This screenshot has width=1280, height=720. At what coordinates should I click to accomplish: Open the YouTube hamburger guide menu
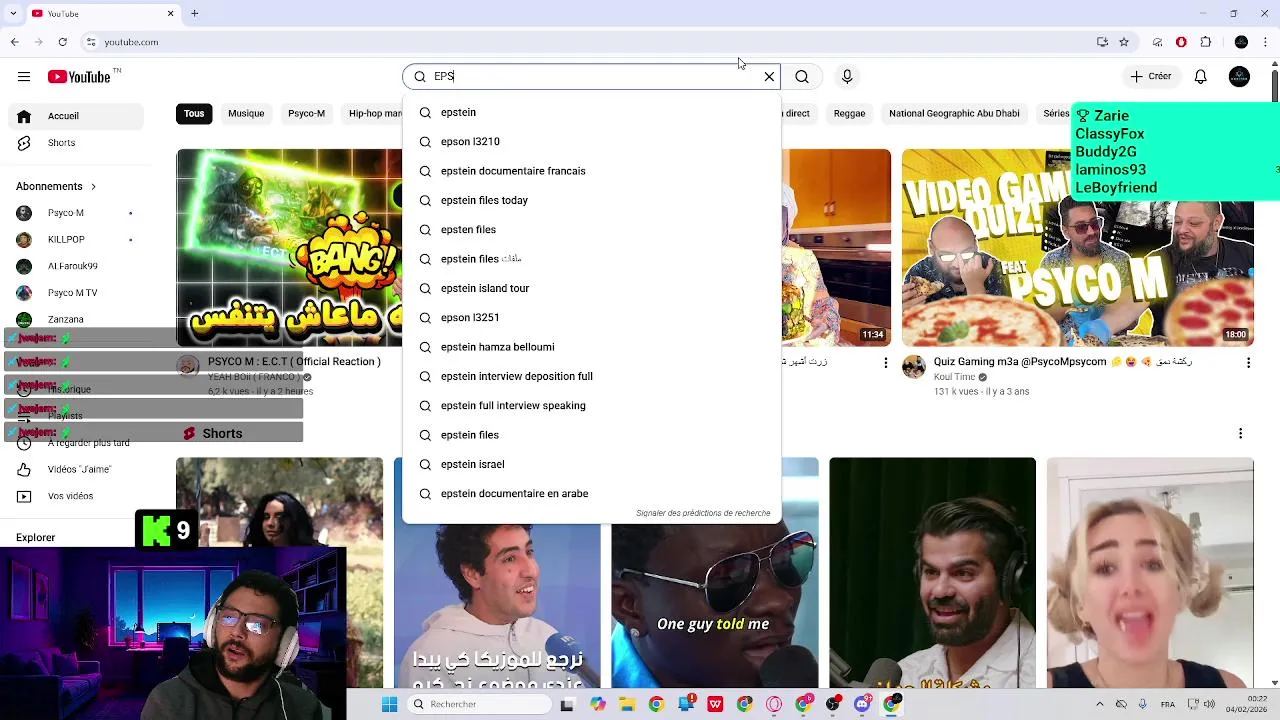coord(23,77)
